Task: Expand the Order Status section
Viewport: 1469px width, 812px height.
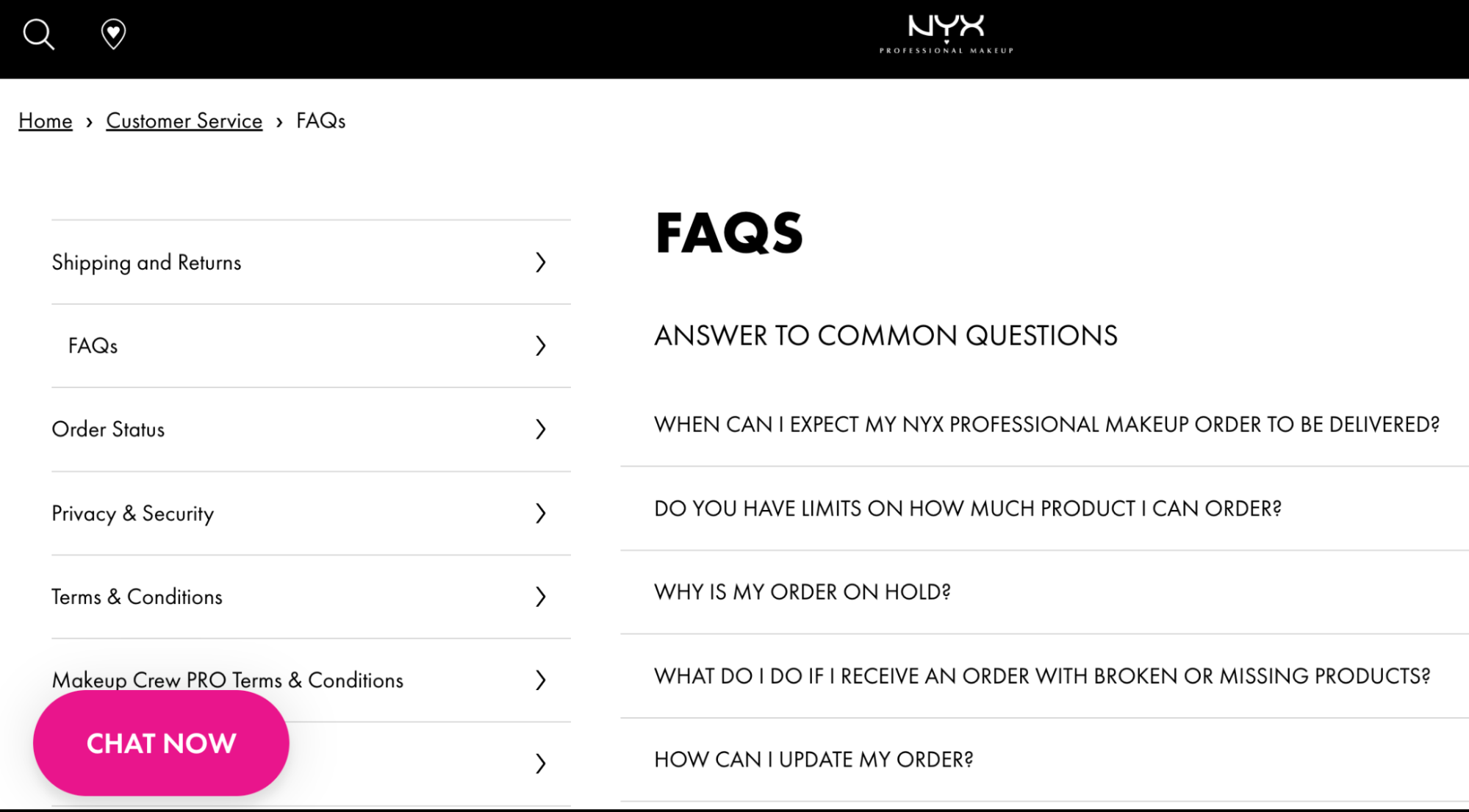Action: [x=540, y=429]
